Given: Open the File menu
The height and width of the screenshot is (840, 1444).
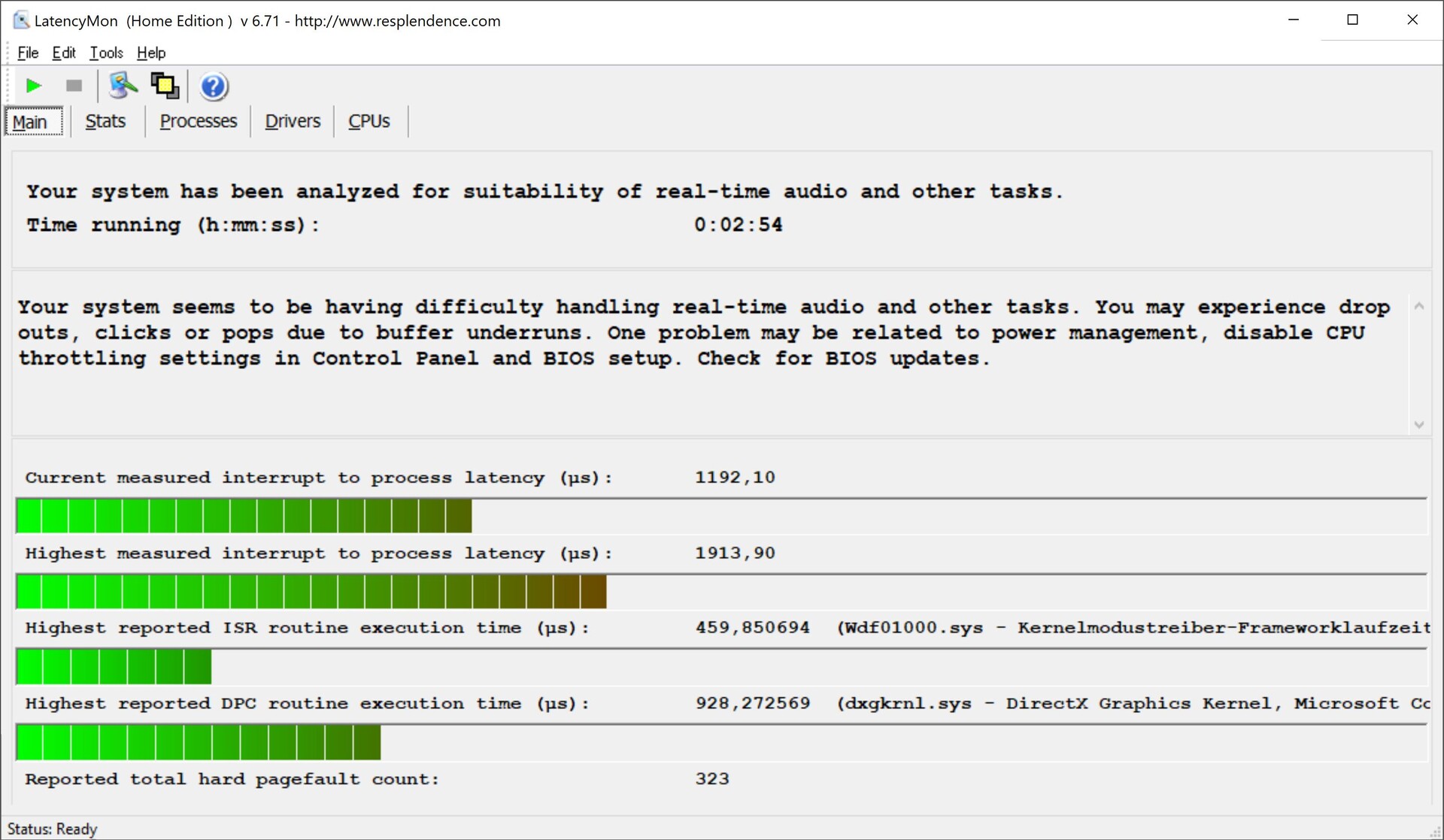Looking at the screenshot, I should point(28,53).
